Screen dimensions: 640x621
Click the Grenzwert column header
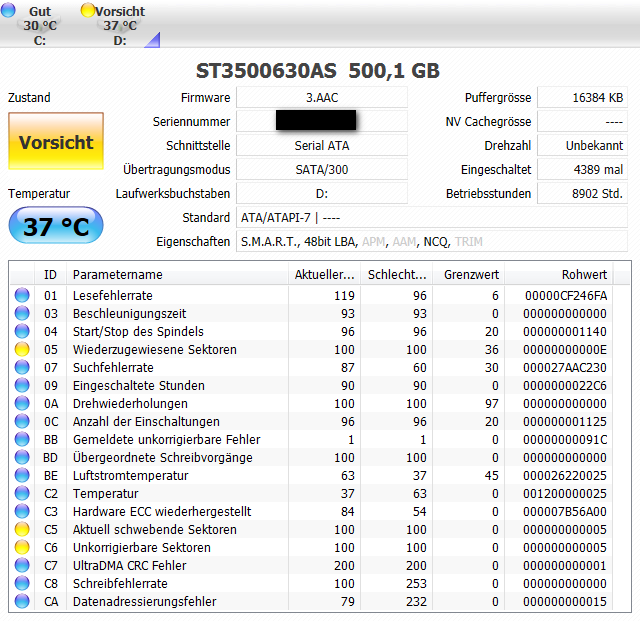469,274
